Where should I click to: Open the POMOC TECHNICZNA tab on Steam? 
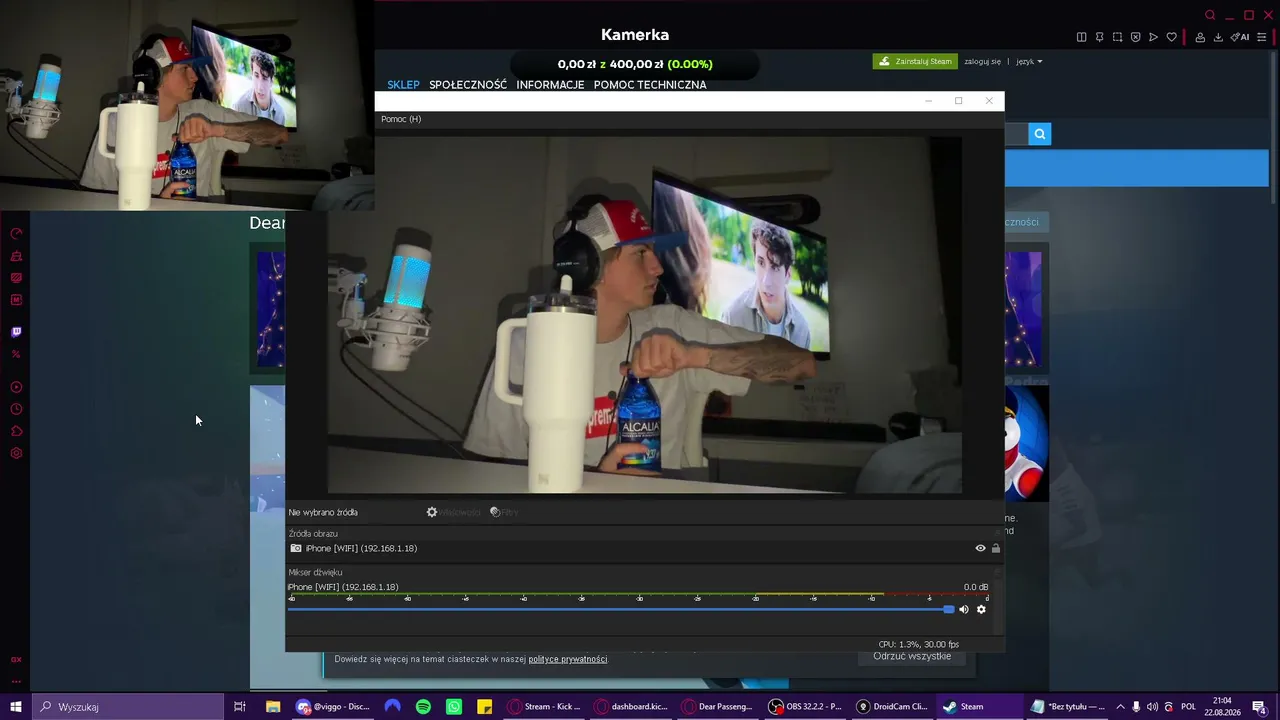pos(650,85)
